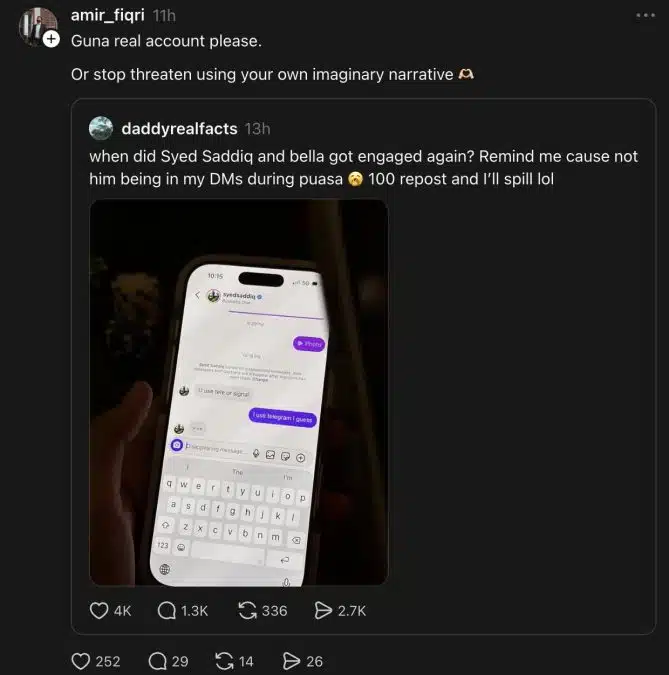Like the quoted daddyrealfacts post
The image size is (669, 675).
pyautogui.click(x=99, y=610)
